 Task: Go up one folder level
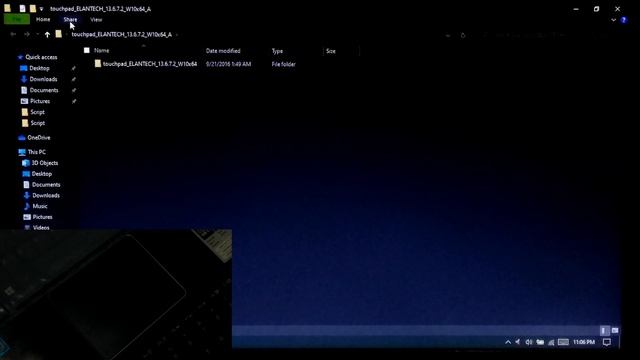coord(47,35)
